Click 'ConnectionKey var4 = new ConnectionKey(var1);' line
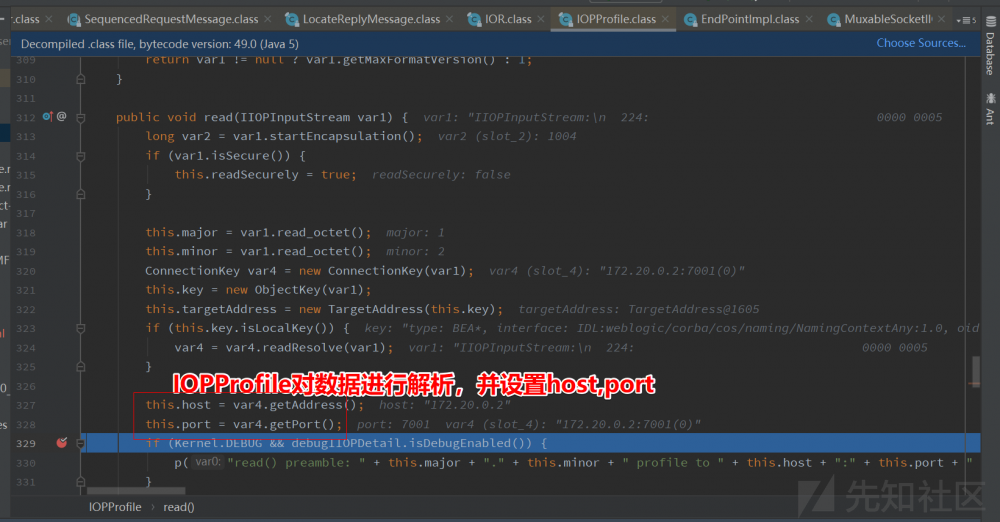 coord(309,271)
